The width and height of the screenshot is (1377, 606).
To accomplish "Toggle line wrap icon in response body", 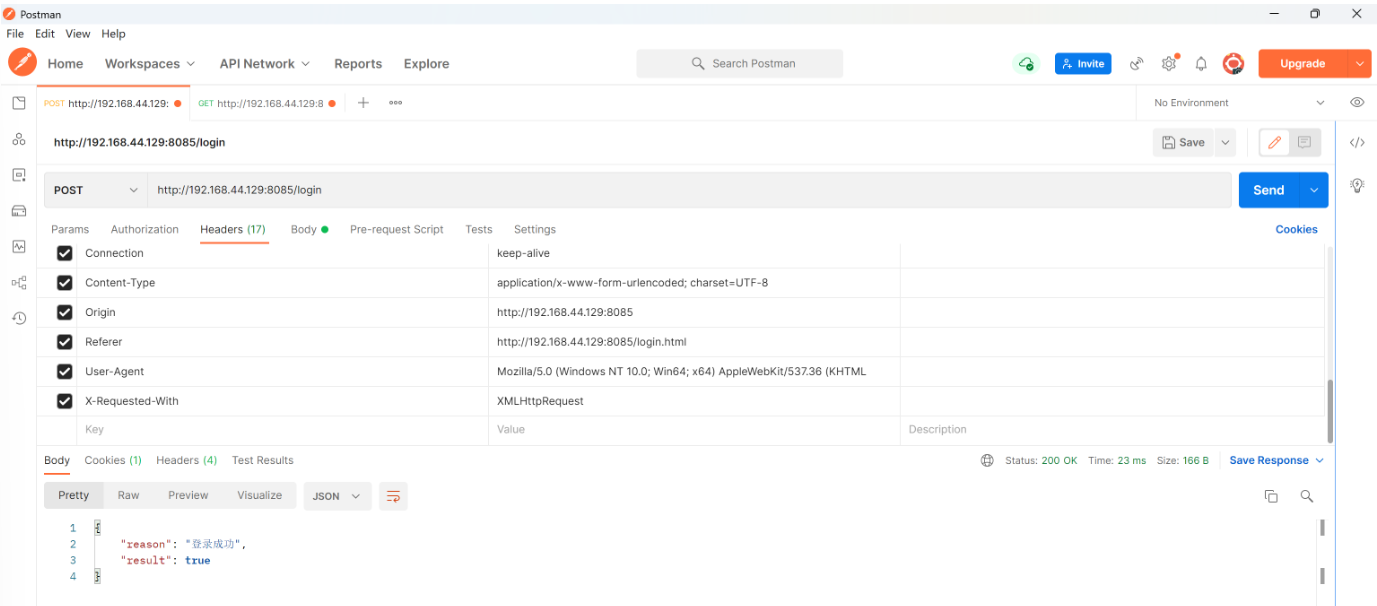I will [393, 496].
